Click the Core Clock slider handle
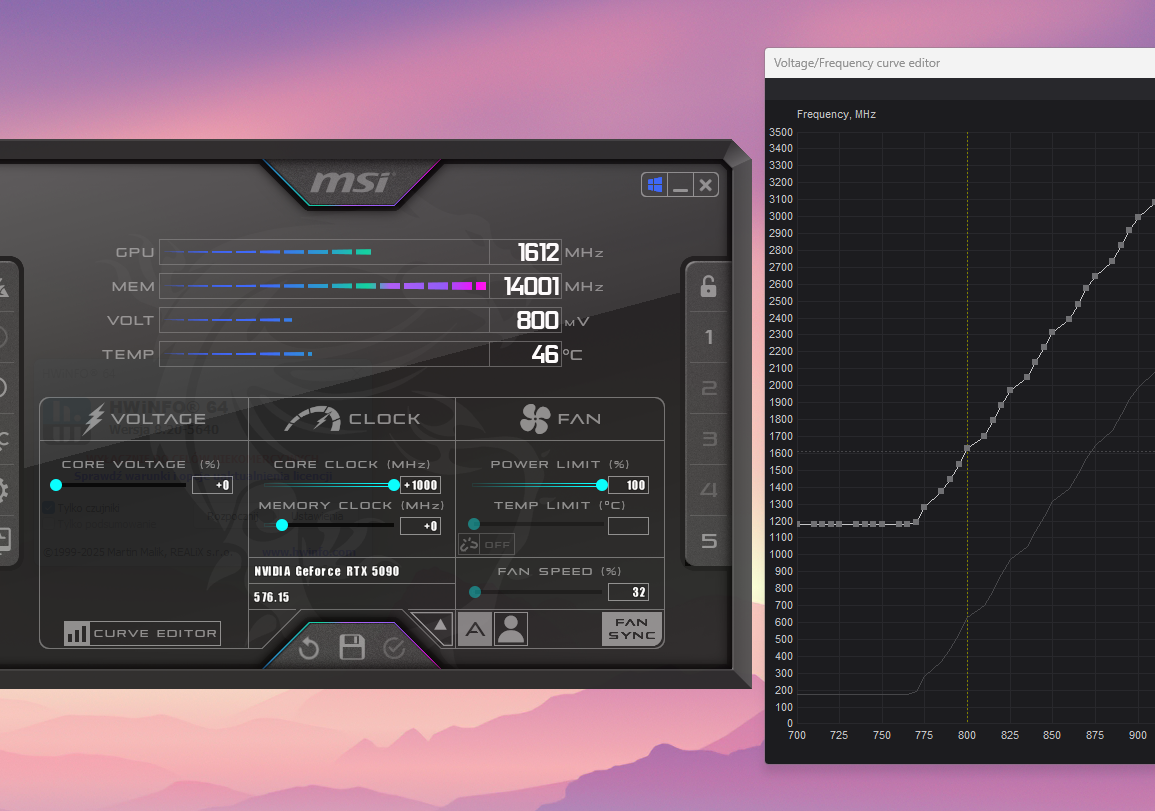Image resolution: width=1155 pixels, height=811 pixels. coord(394,485)
